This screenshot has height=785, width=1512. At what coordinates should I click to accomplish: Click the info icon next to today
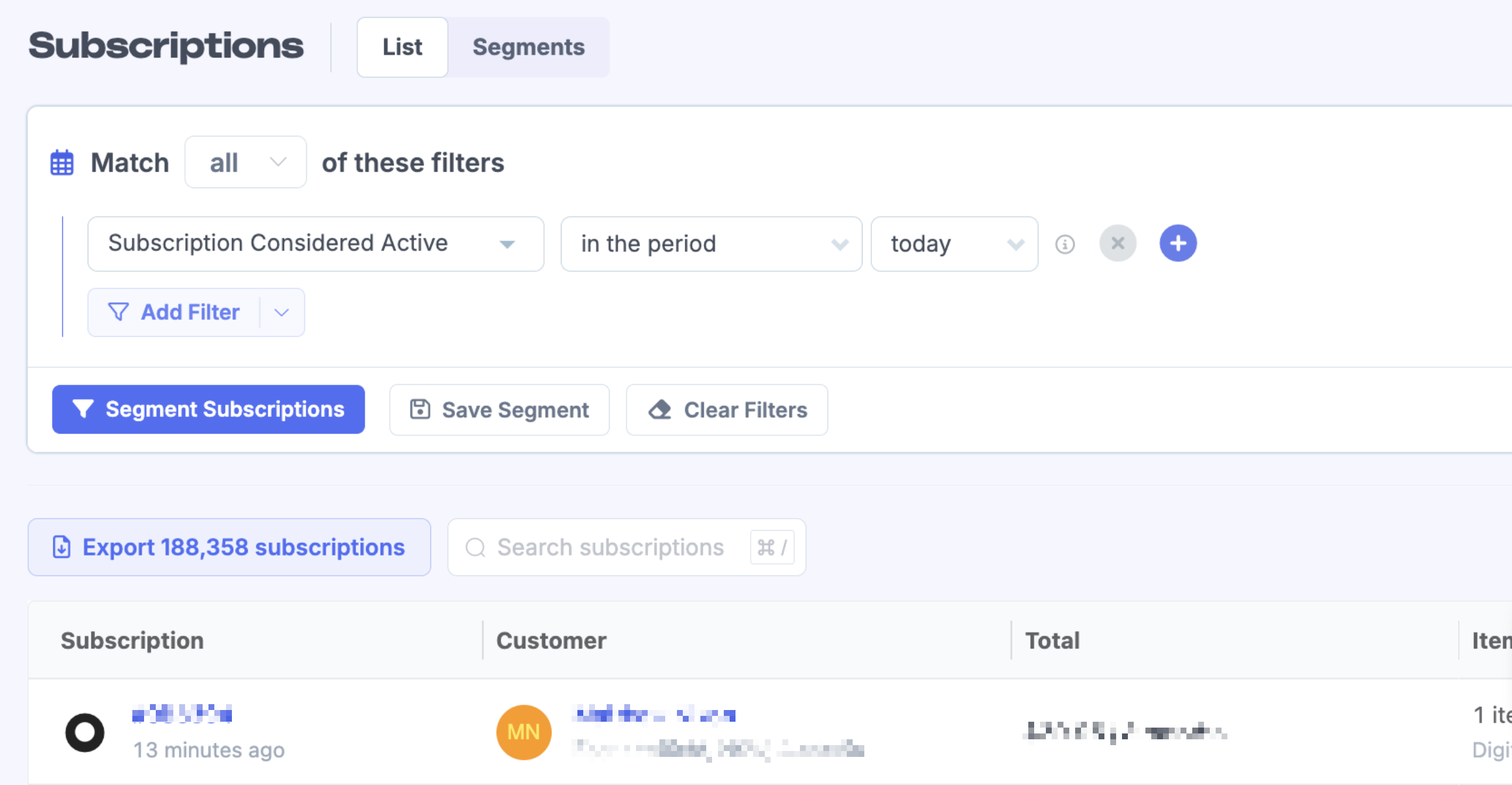[x=1065, y=244]
